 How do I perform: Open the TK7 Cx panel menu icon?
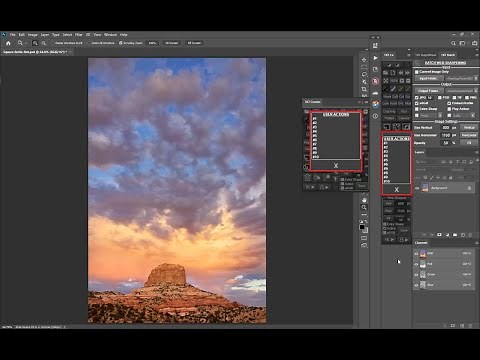[x=409, y=55]
